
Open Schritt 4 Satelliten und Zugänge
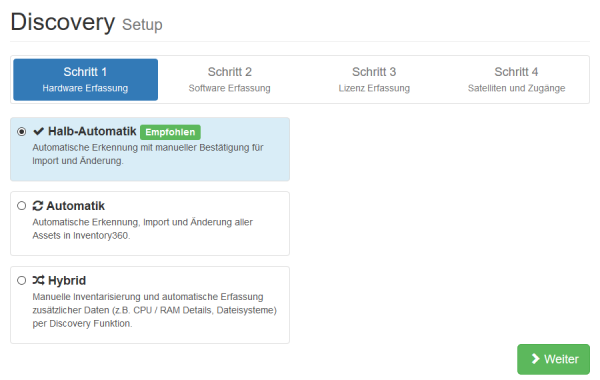point(516,80)
